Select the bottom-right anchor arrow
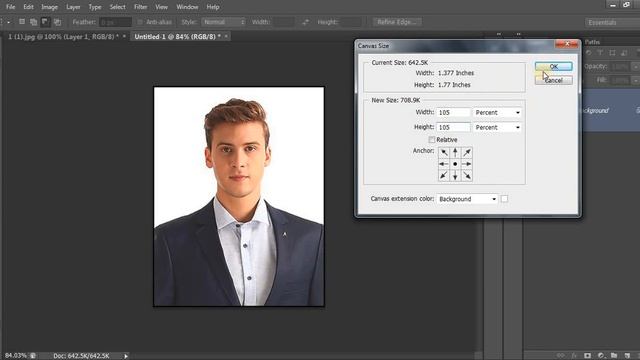 coord(467,176)
